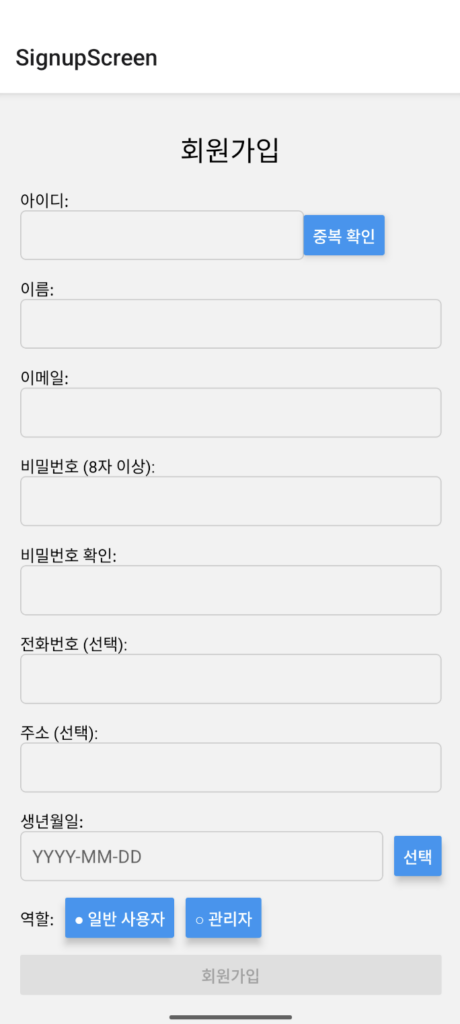Open date picker with 선택 button
Image resolution: width=460 pixels, height=1024 pixels.
pos(418,856)
